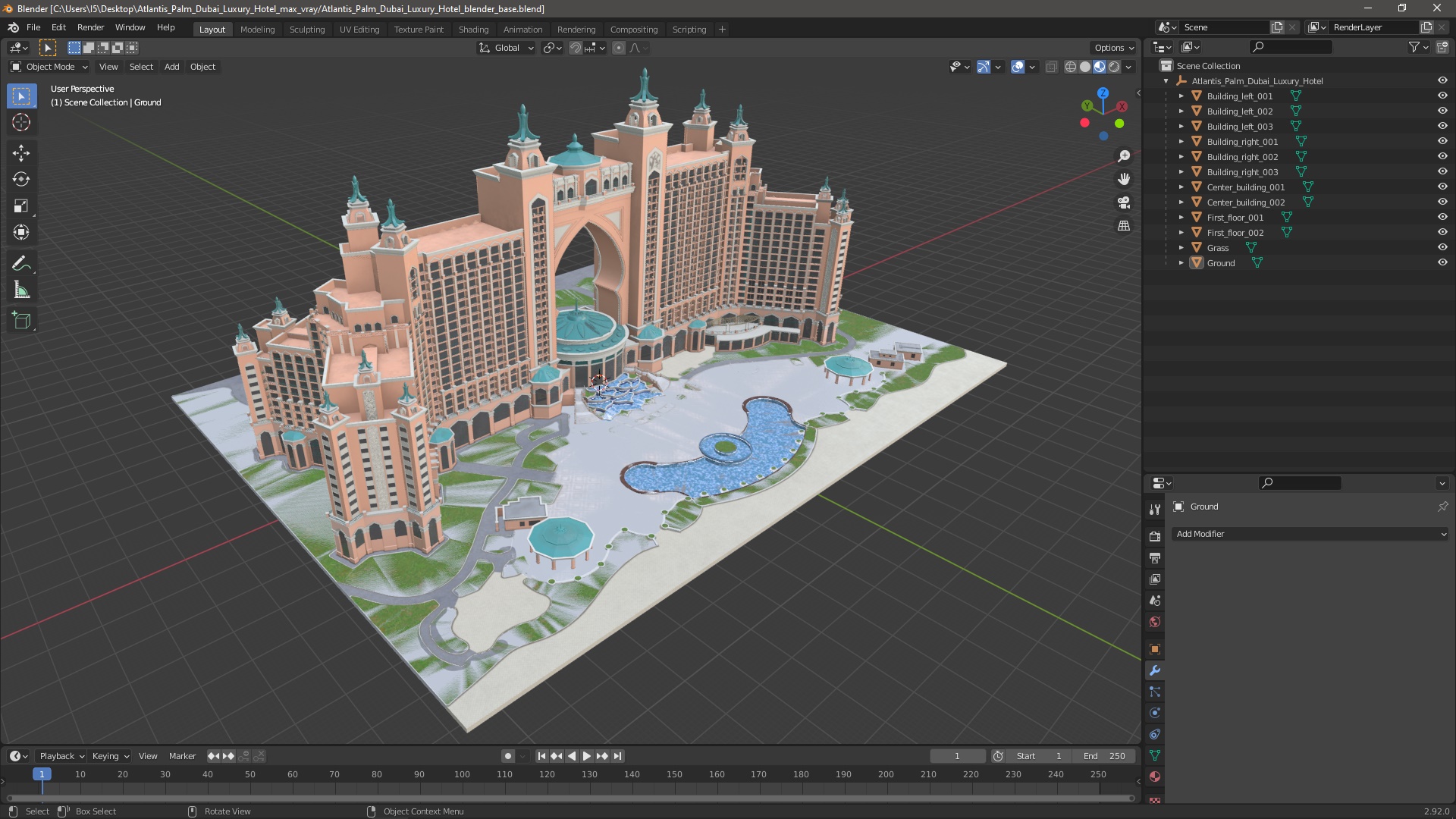Screen dimensions: 1456x819
Task: Open the File menu
Action: 33,27
